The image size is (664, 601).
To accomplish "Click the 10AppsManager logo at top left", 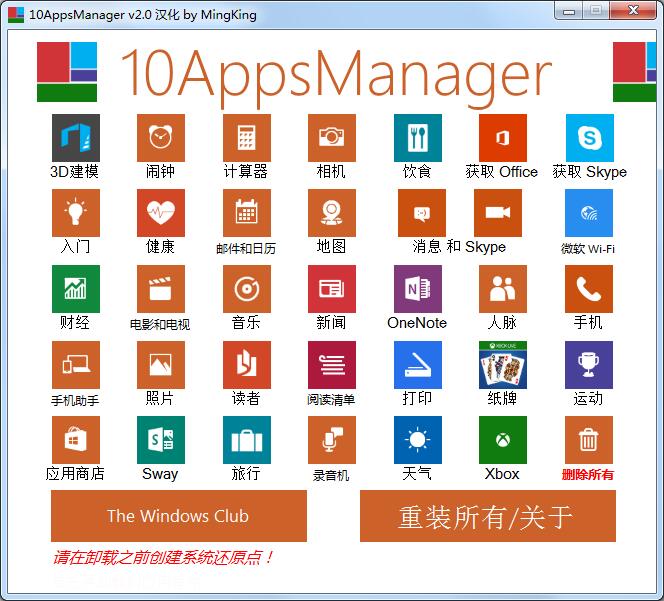I will point(67,72).
